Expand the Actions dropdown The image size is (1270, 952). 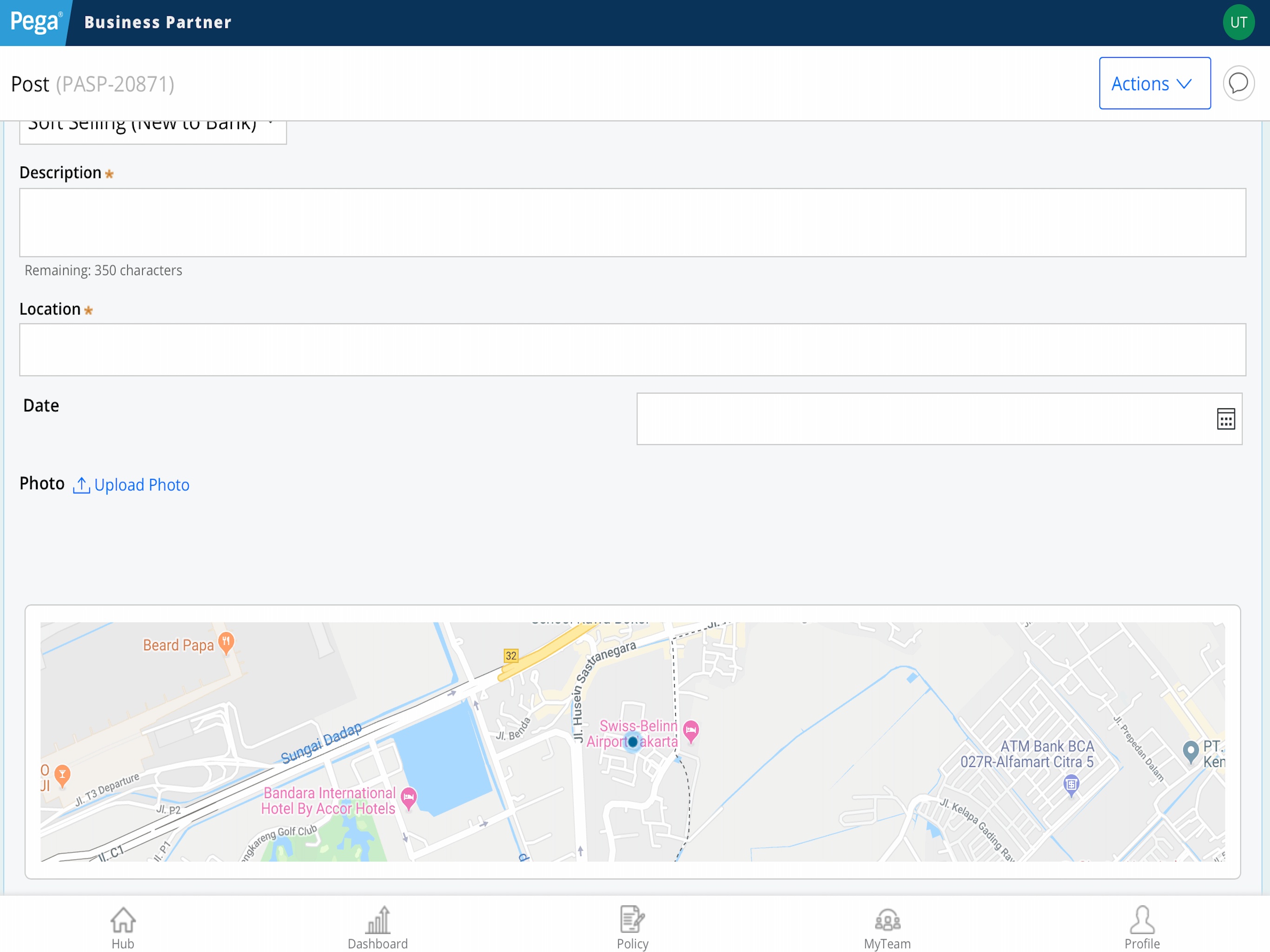1155,83
